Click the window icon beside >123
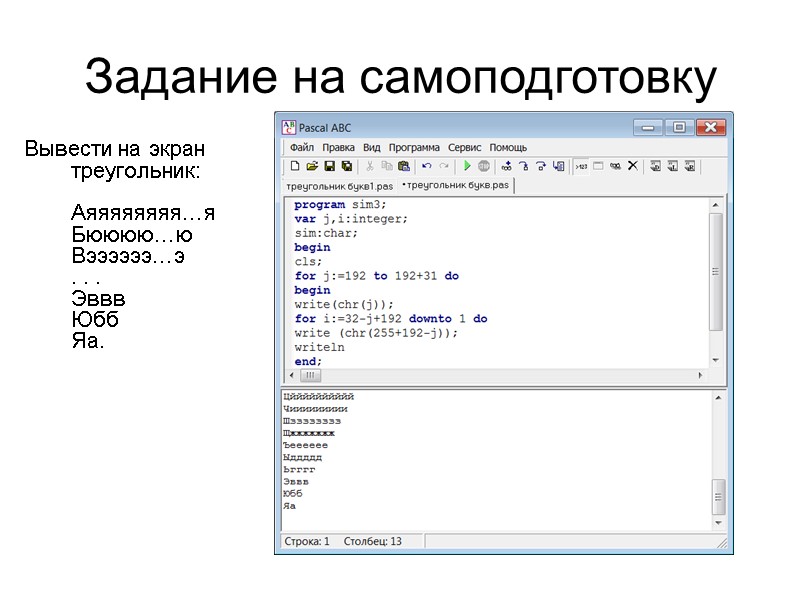This screenshot has width=800, height=600. pos(598,166)
